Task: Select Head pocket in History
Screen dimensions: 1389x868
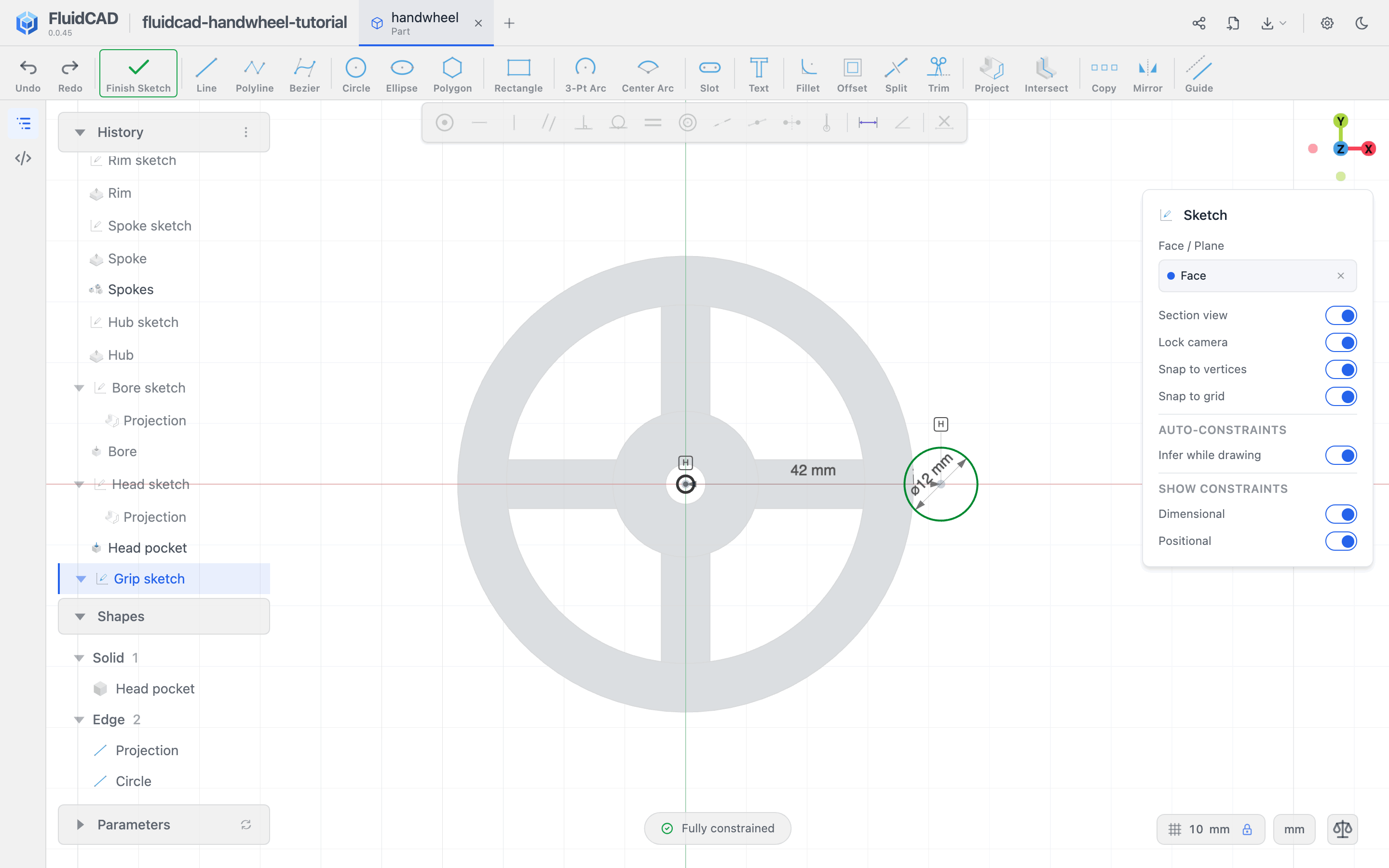Action: [x=147, y=548]
